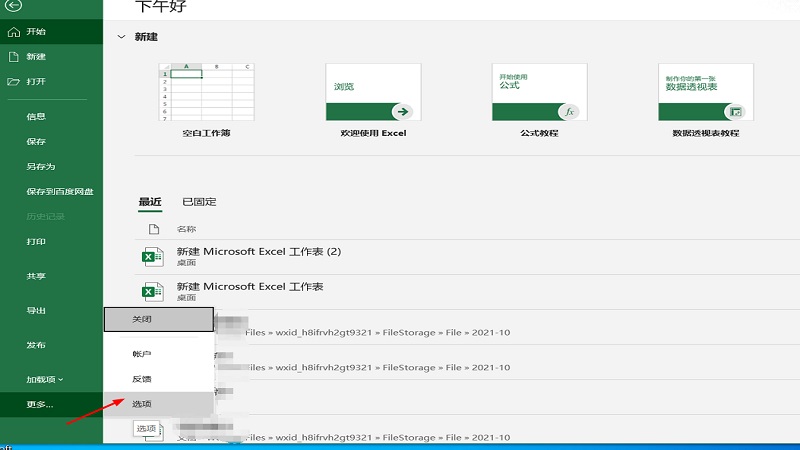Click the file icon in list header
The height and width of the screenshot is (450, 800).
coord(154,229)
